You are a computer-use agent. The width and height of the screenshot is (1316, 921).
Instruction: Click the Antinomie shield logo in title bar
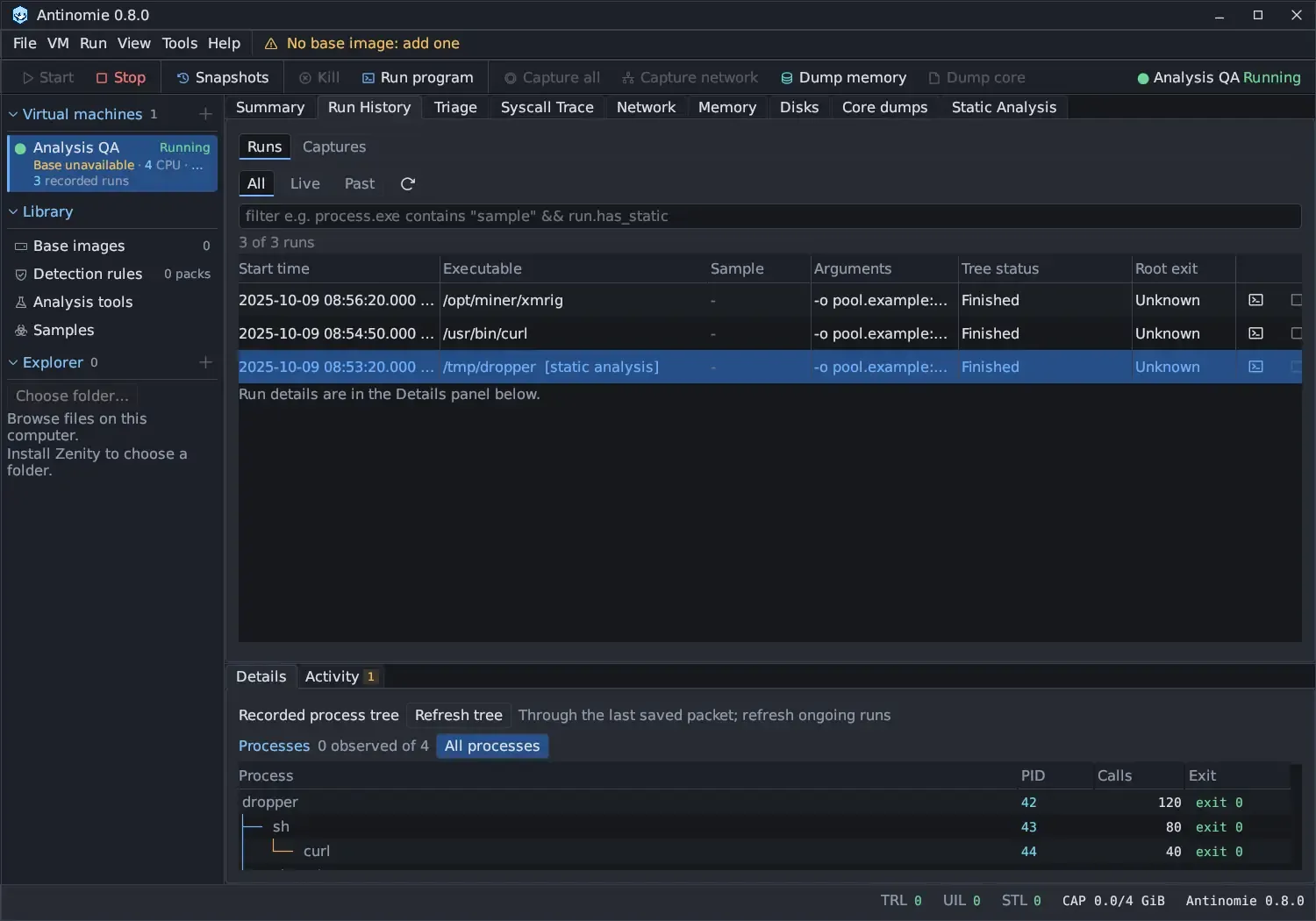click(x=19, y=15)
